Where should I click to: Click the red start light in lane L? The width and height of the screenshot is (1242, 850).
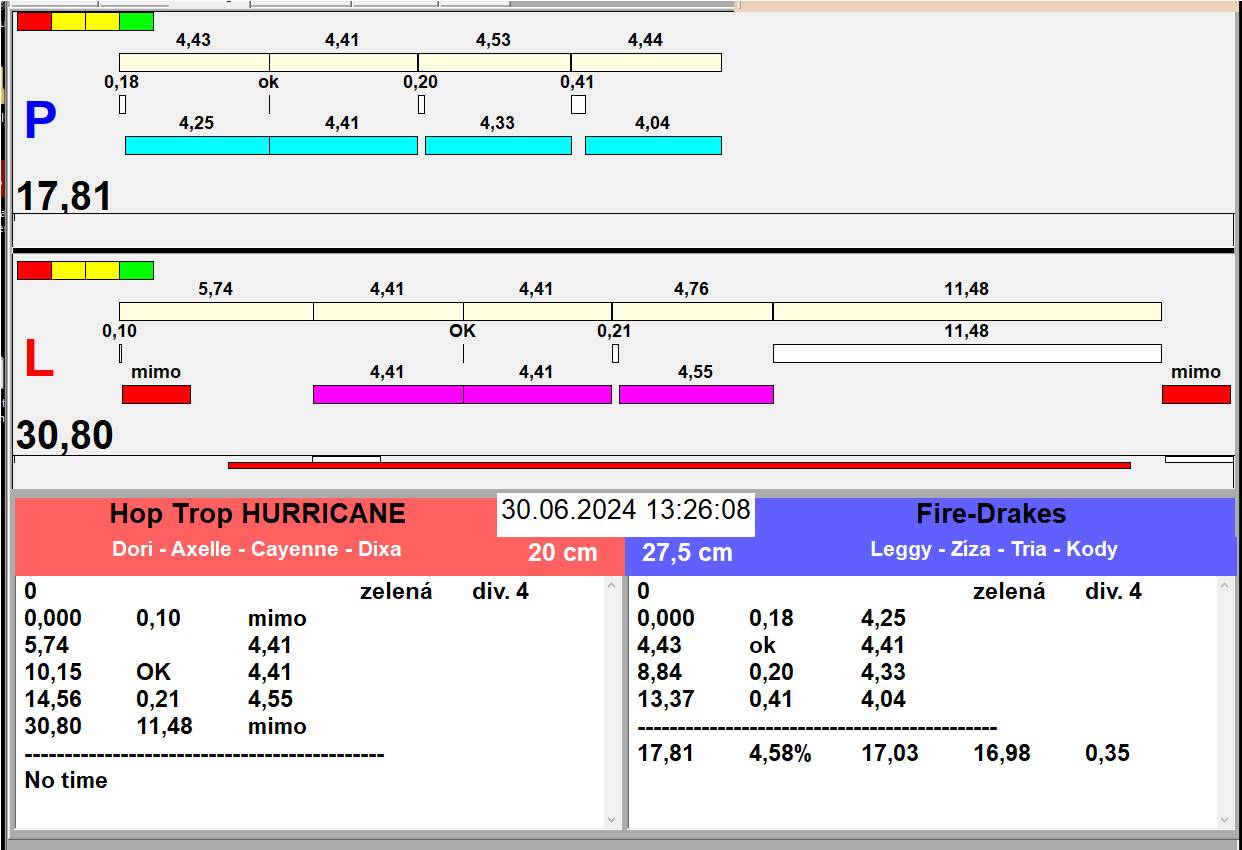(34, 270)
